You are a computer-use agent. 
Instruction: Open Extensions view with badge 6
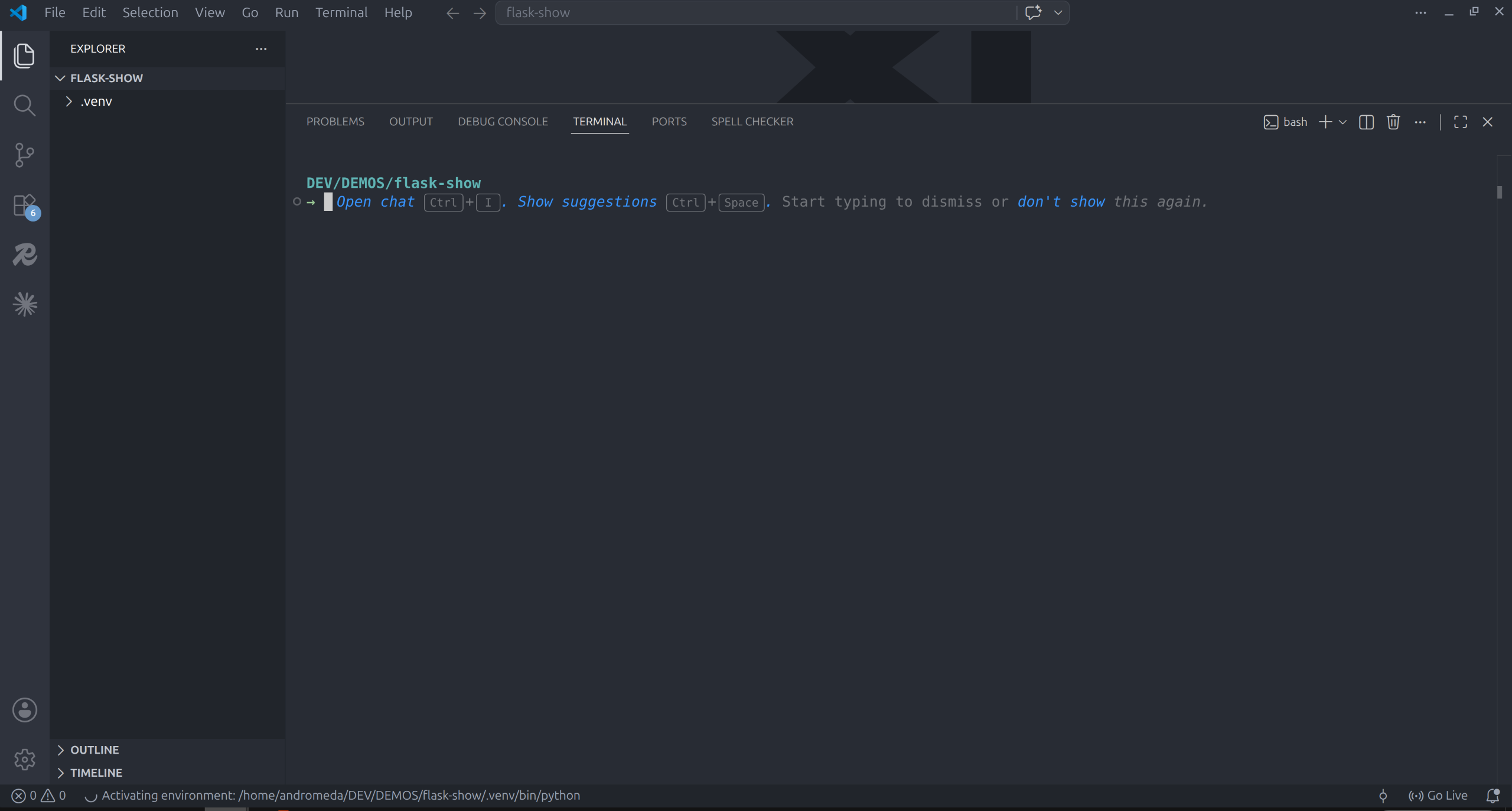click(x=25, y=206)
